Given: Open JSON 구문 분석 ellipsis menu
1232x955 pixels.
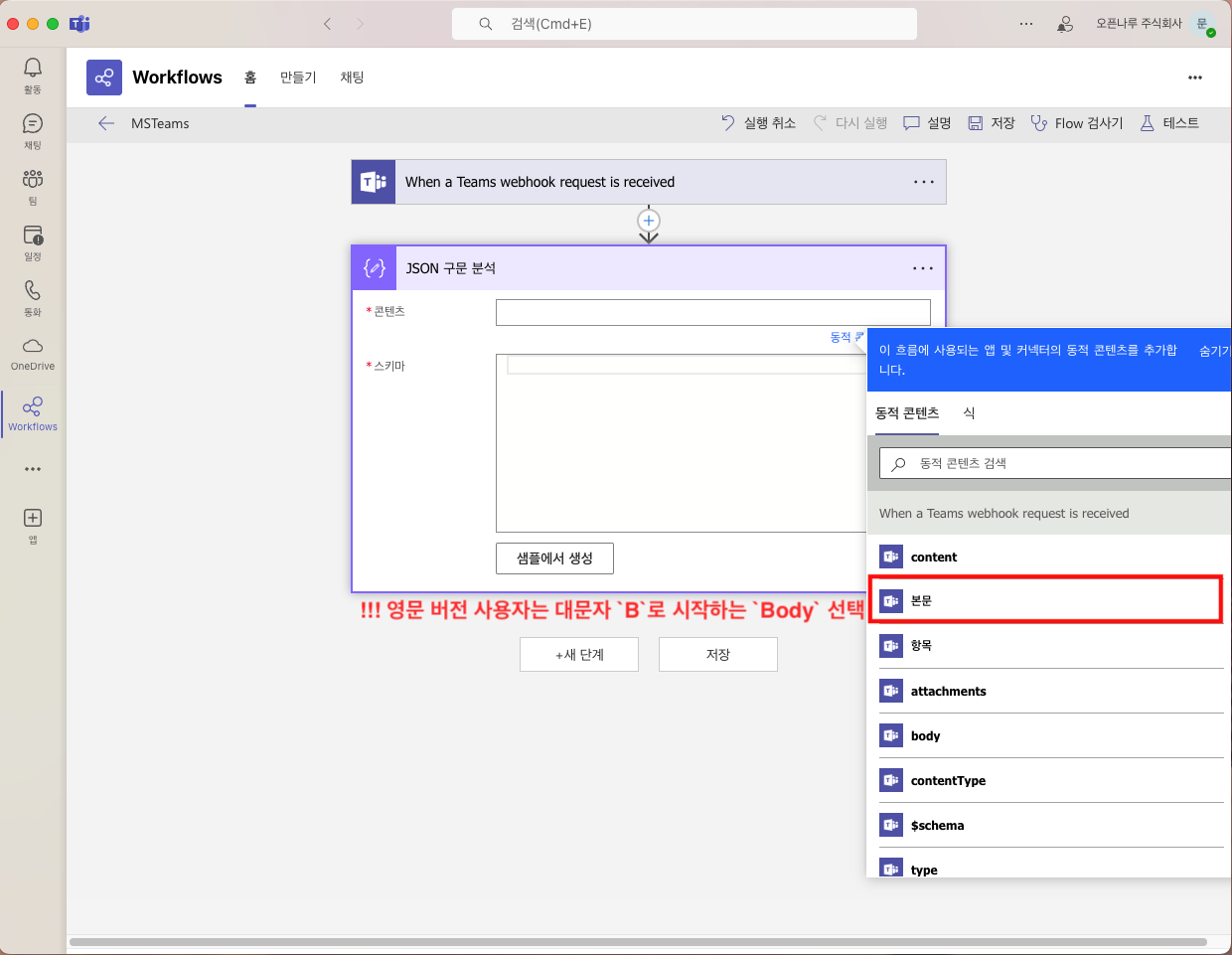Looking at the screenshot, I should [x=923, y=268].
